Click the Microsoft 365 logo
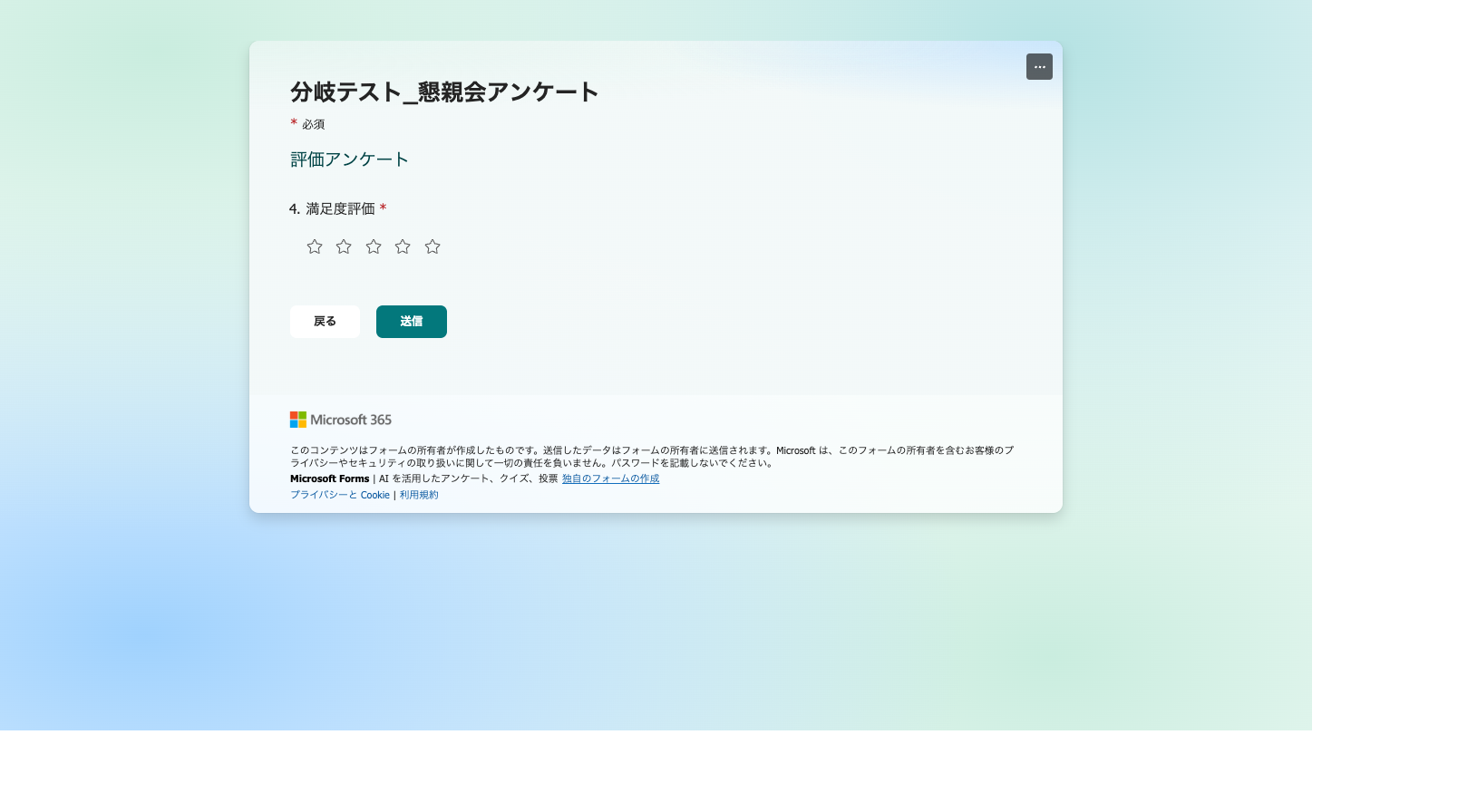 tap(341, 420)
